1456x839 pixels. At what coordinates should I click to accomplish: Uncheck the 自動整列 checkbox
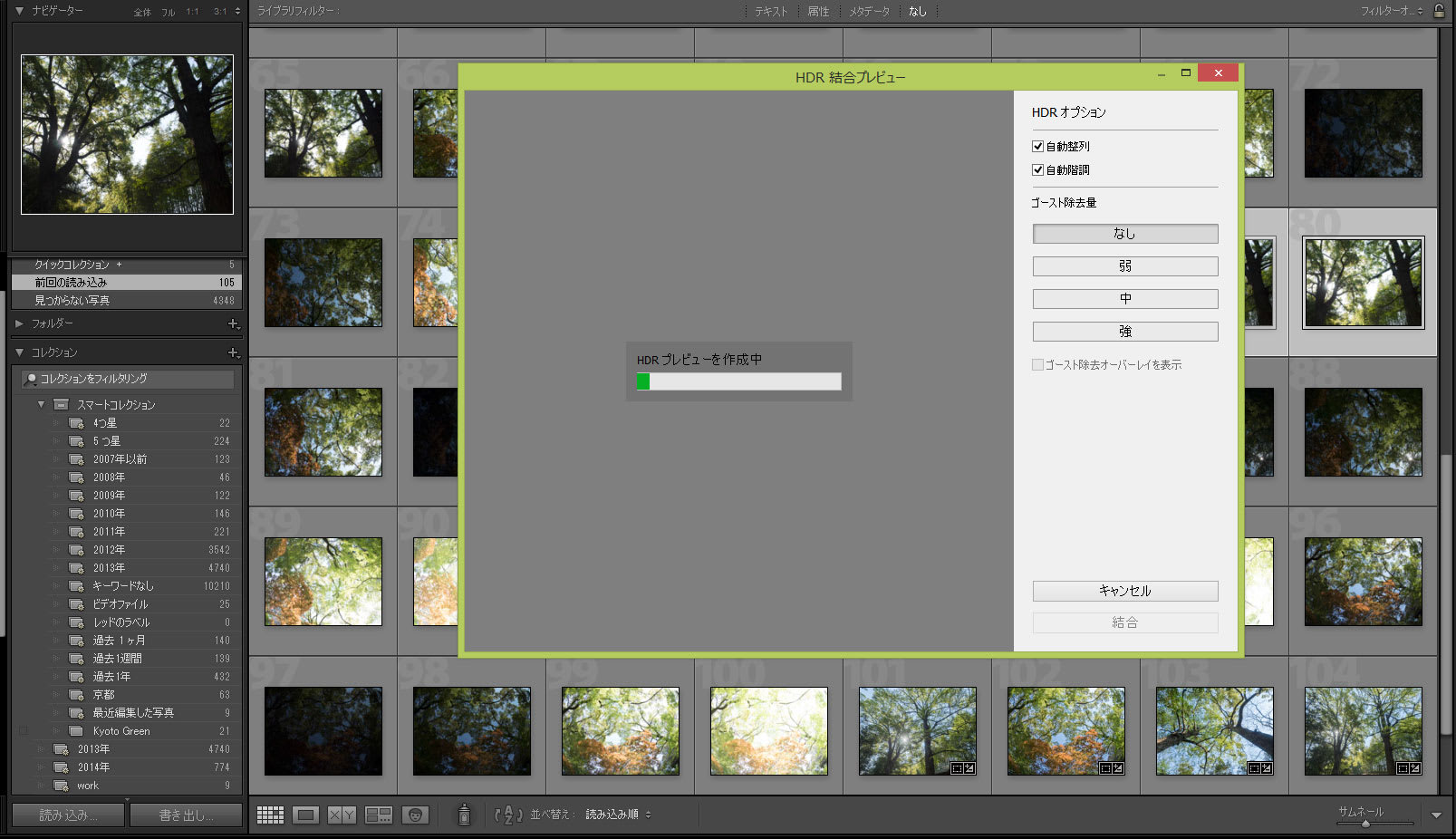tap(1038, 147)
